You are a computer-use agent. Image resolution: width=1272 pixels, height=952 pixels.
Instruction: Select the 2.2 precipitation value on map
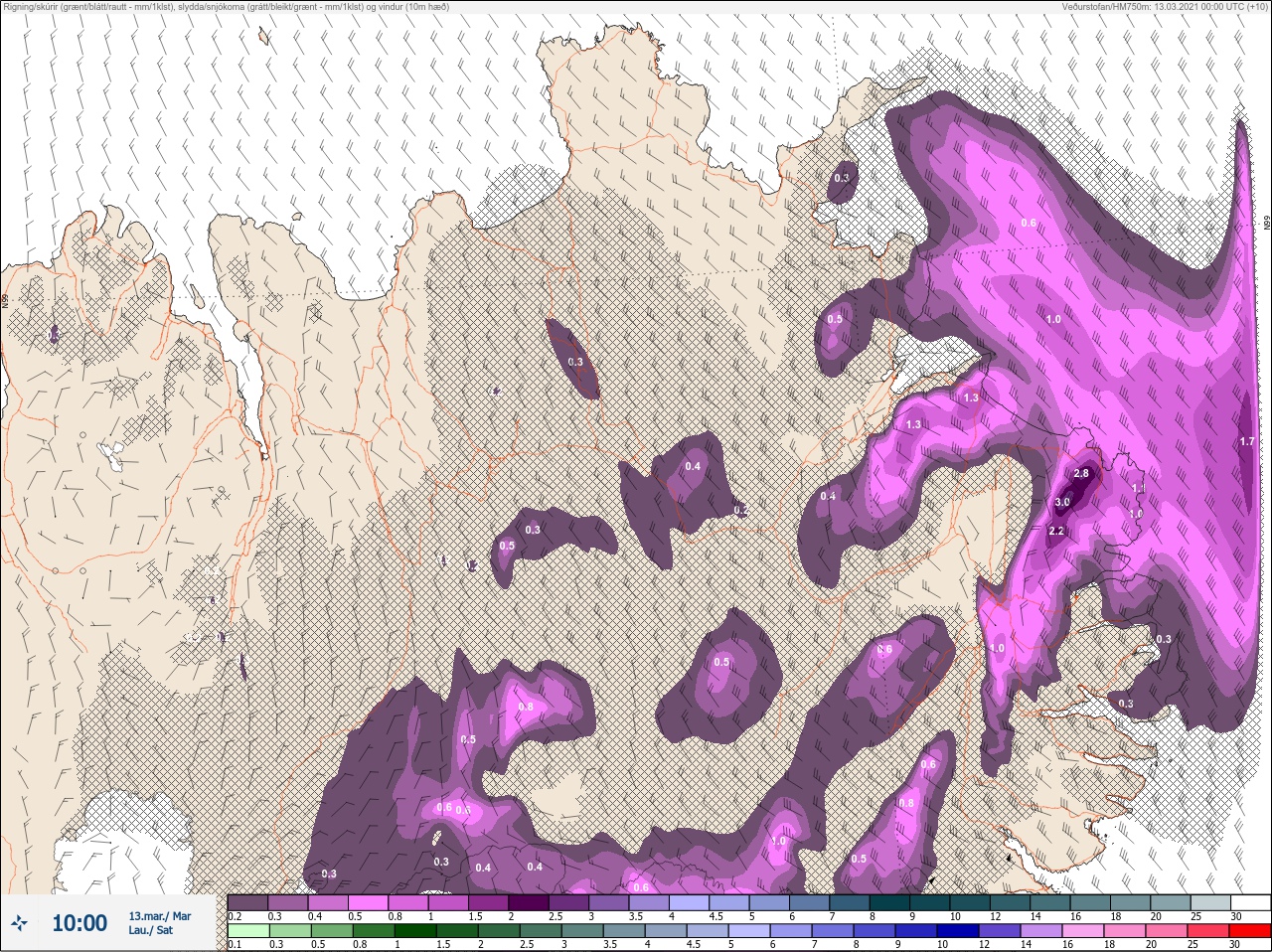point(1056,532)
